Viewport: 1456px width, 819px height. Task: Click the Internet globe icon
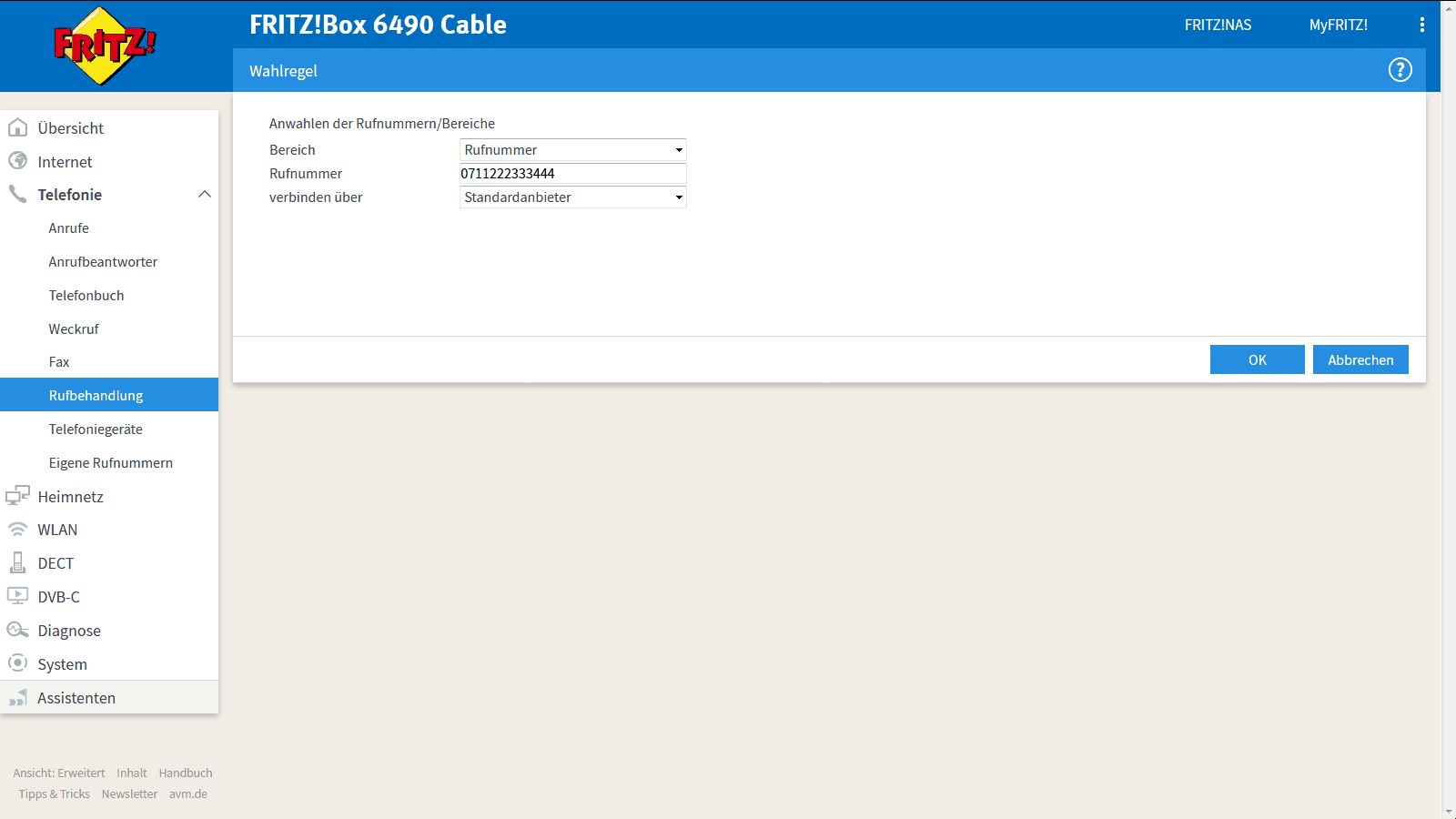pos(17,161)
